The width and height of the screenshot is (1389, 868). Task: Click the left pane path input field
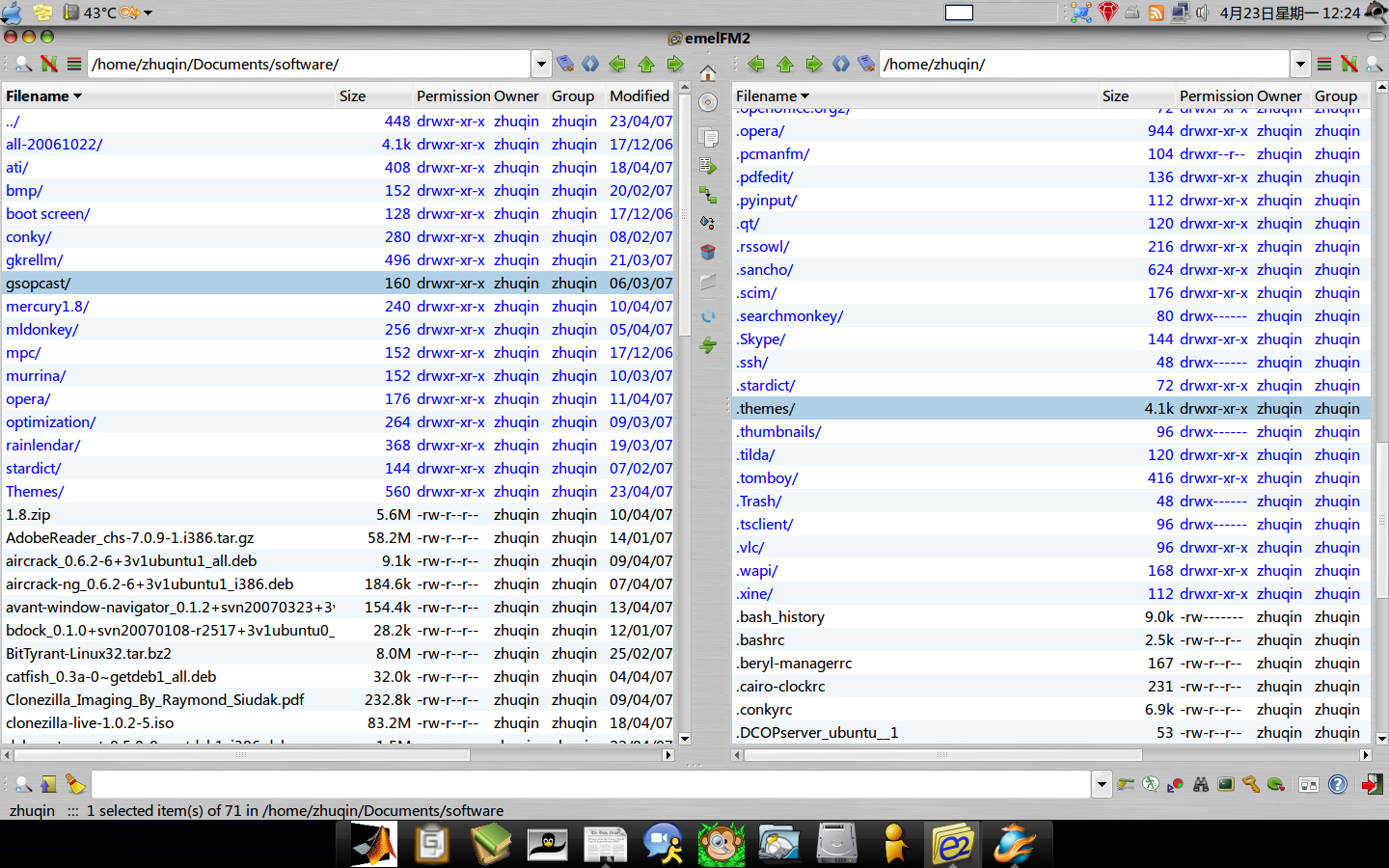309,64
